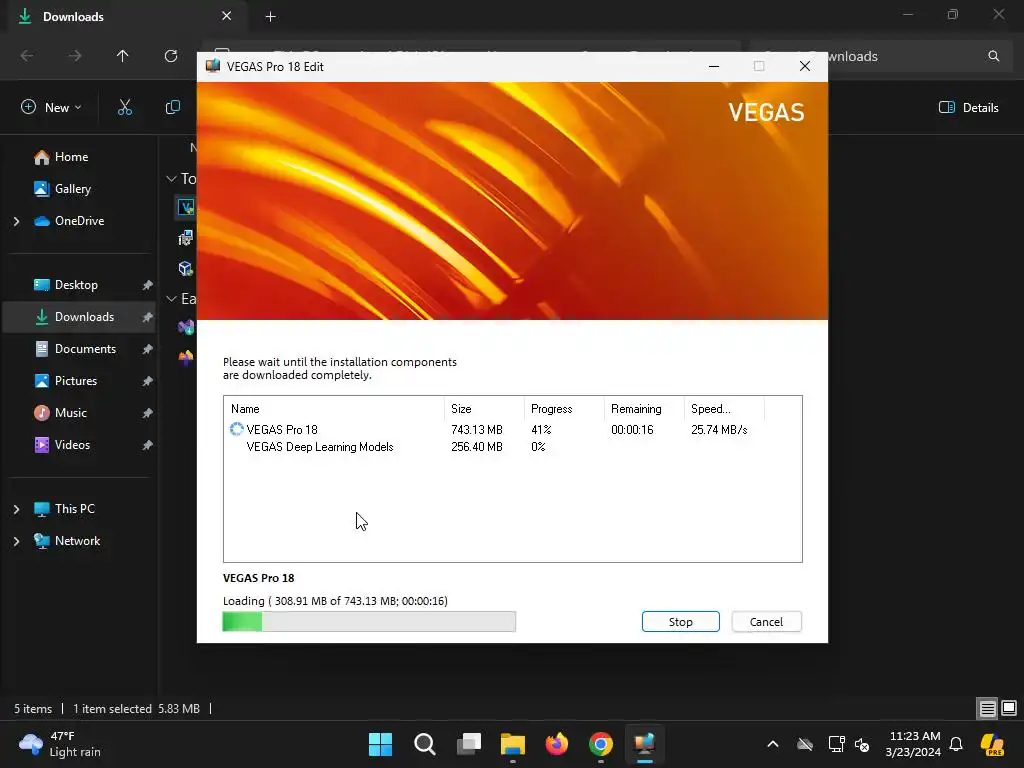Unpin Desktop using its pin icon
Image resolution: width=1024 pixels, height=768 pixels.
coord(148,285)
